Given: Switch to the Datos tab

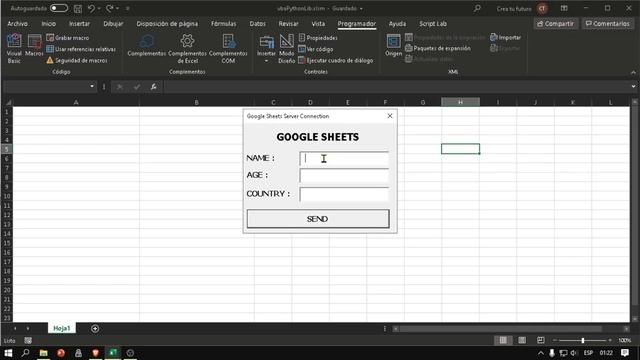Looking at the screenshot, I should [x=258, y=24].
